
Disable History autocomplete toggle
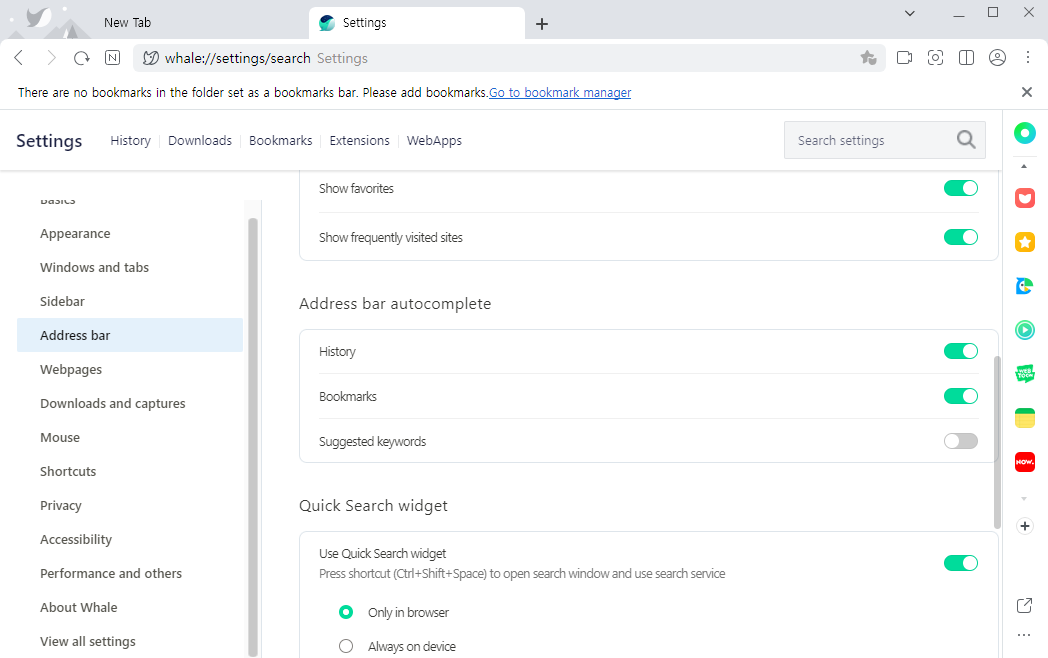(960, 351)
